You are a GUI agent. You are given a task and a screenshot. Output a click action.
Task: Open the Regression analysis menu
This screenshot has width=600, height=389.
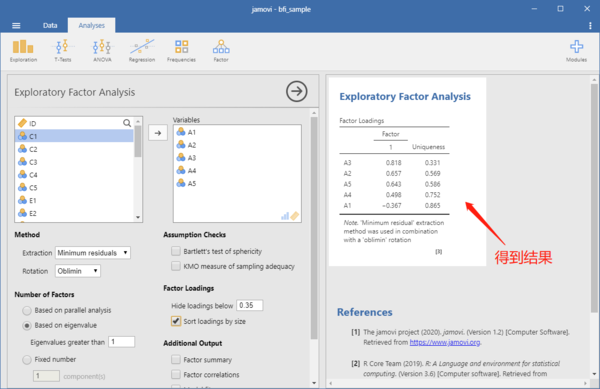point(142,50)
